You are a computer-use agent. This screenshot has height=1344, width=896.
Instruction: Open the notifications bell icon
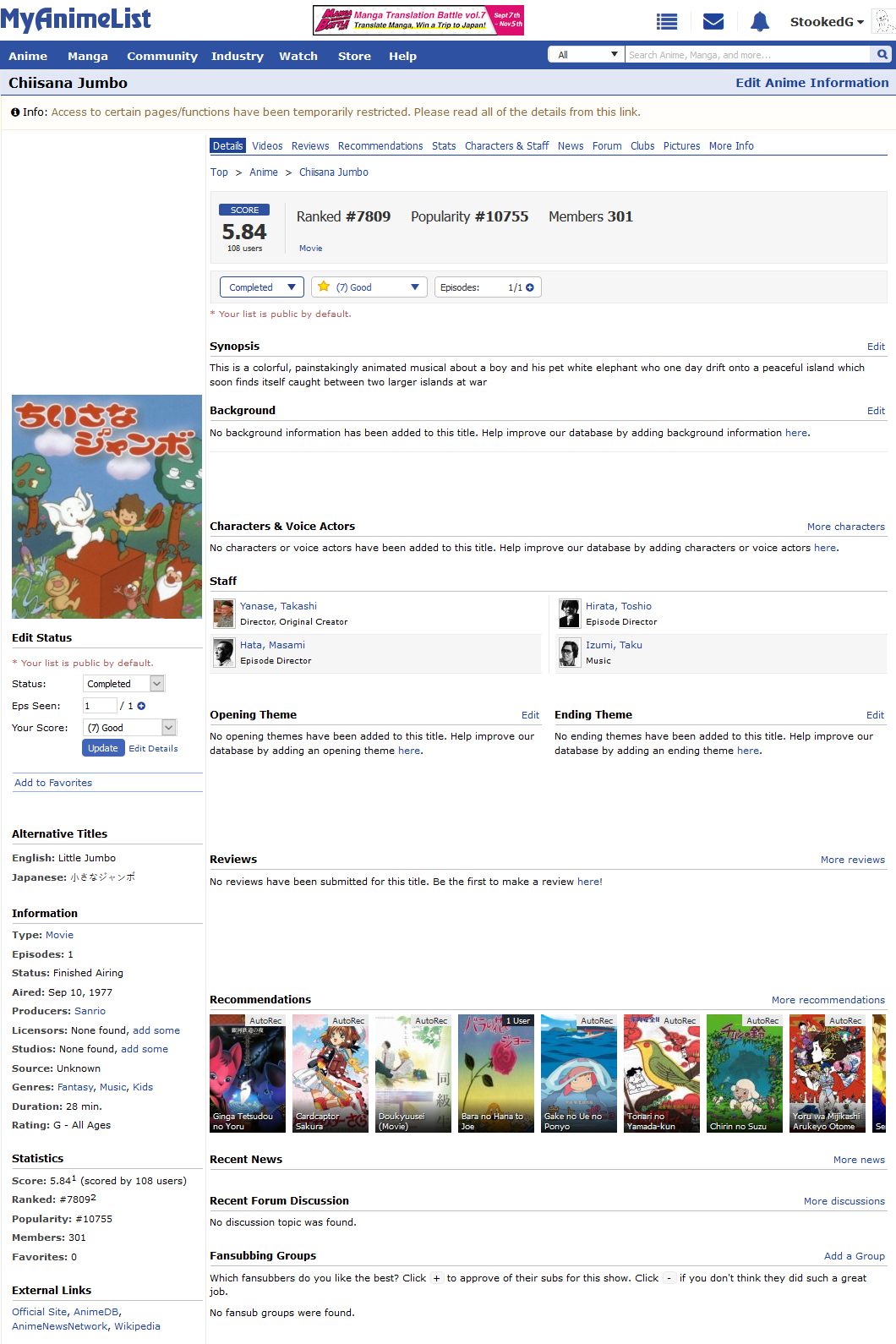[x=760, y=22]
